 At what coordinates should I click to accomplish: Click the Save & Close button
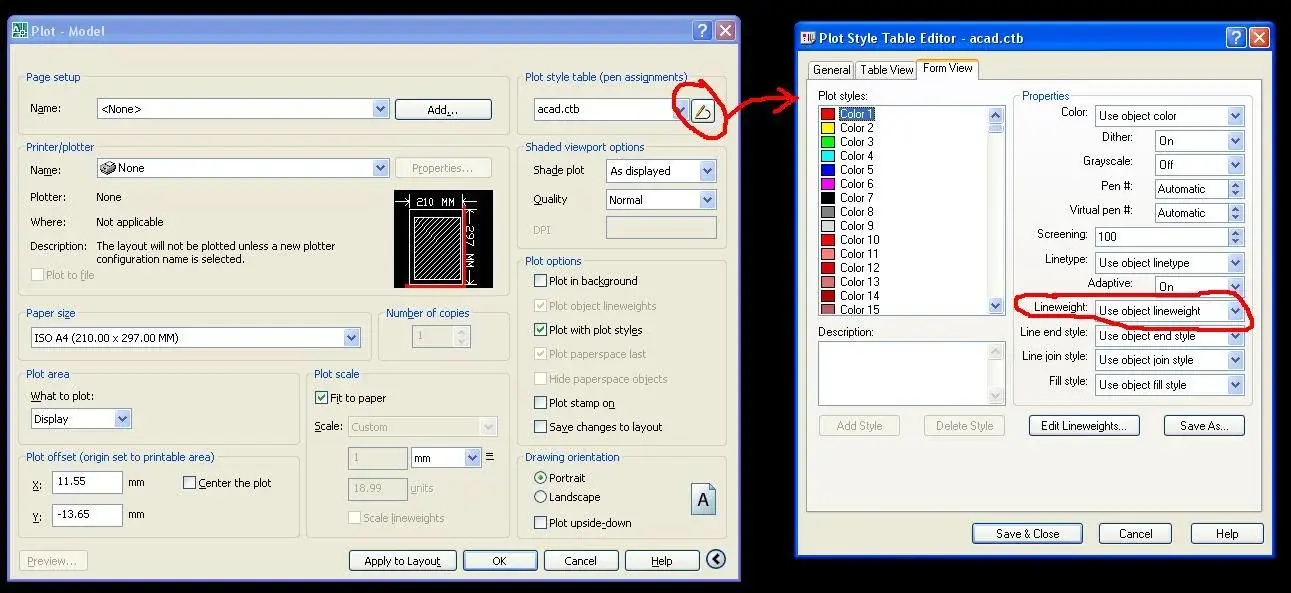1027,534
